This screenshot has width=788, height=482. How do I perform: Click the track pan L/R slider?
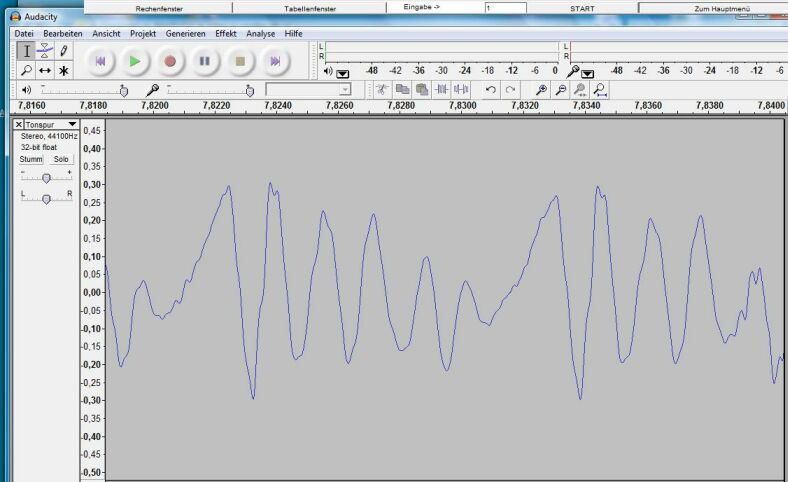coord(46,199)
